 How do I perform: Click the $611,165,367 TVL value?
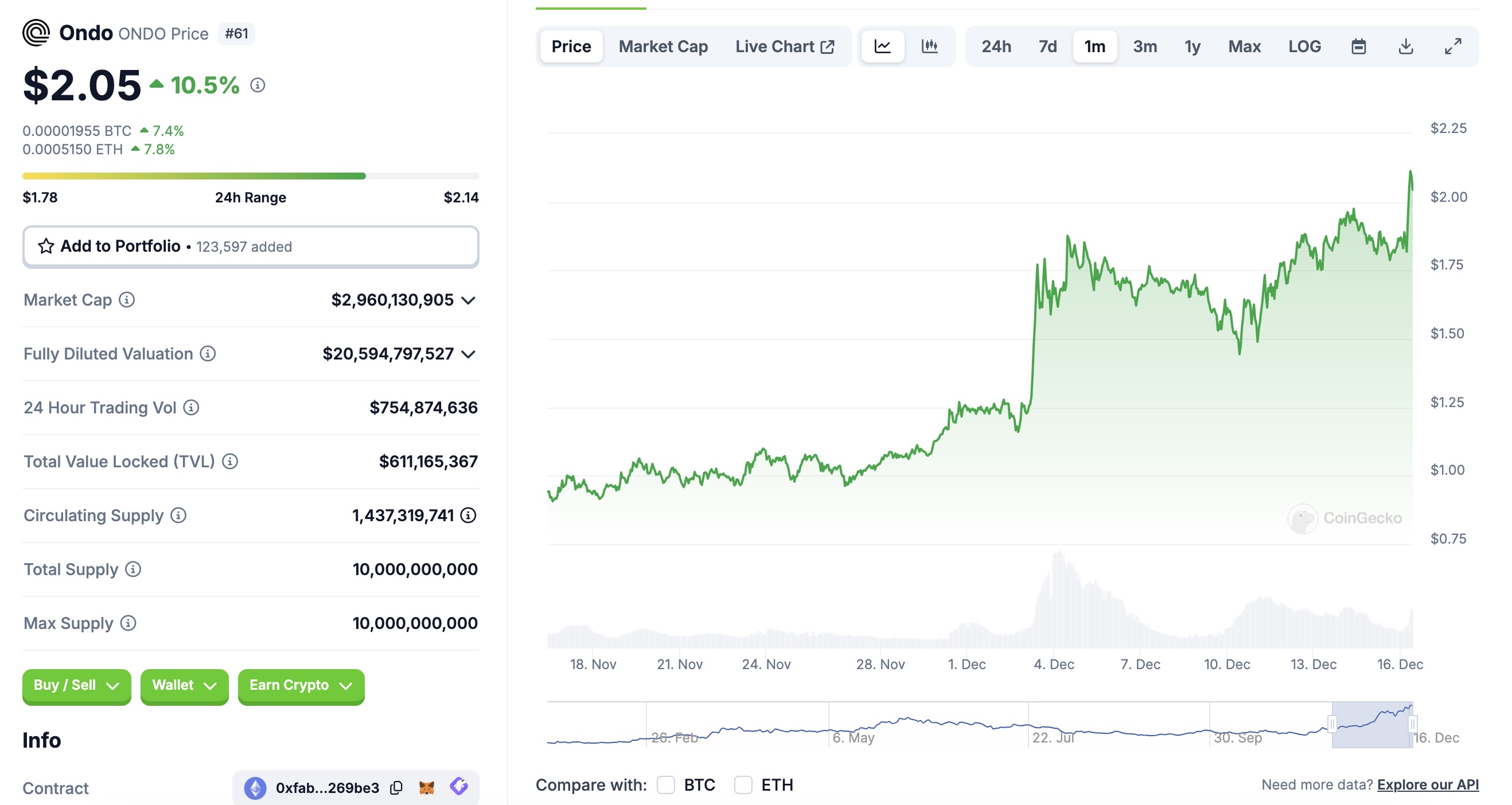[428, 462]
